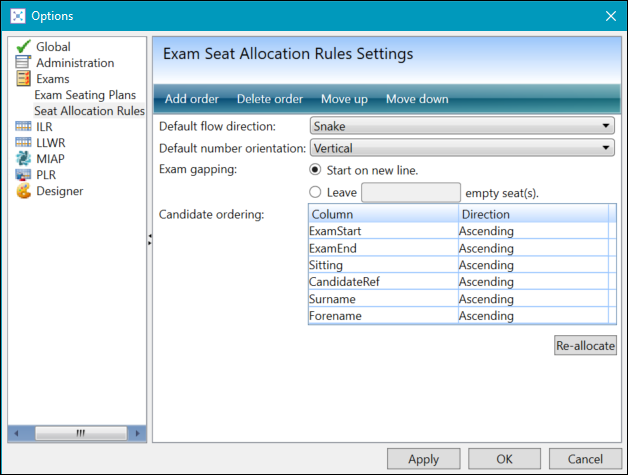Click Ascending direction for Forename row

(533, 316)
